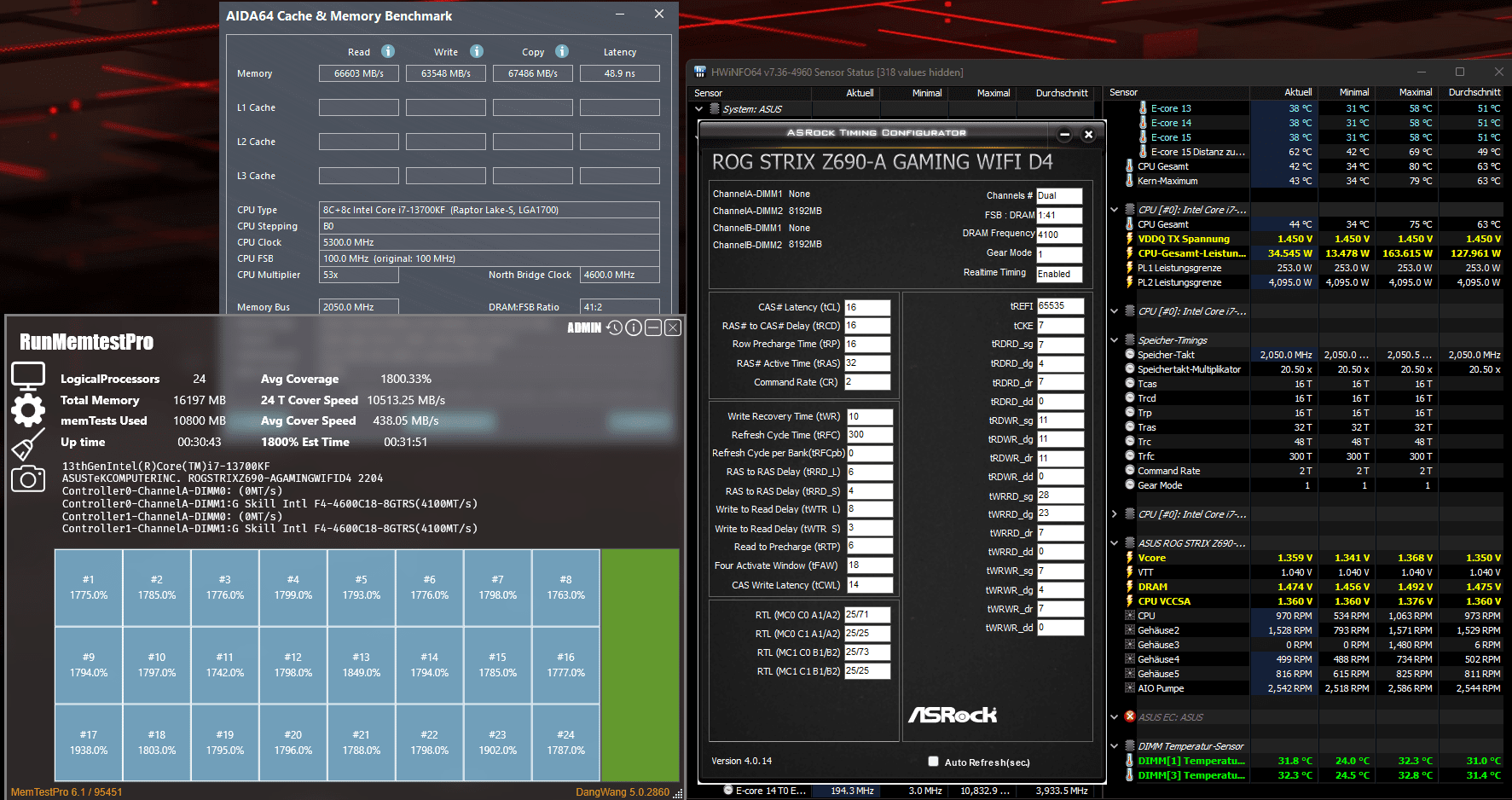Select memtest tile #1 at 1775.0%
This screenshot has width=1512, height=800.
(89, 588)
